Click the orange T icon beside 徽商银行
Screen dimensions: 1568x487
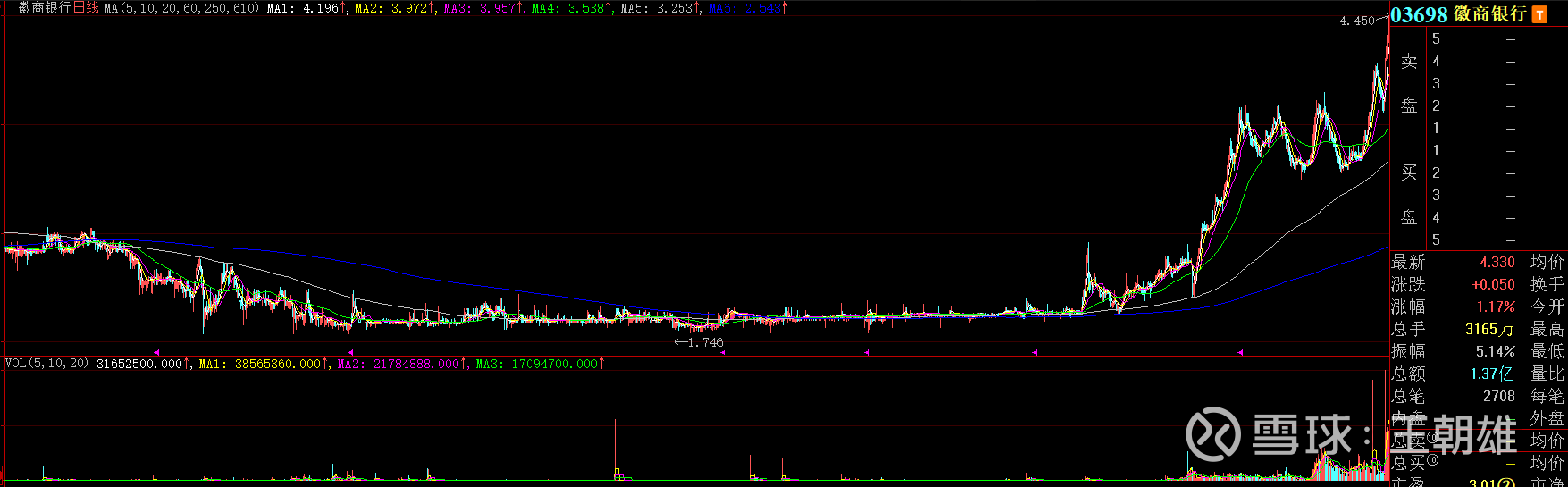pos(1539,14)
